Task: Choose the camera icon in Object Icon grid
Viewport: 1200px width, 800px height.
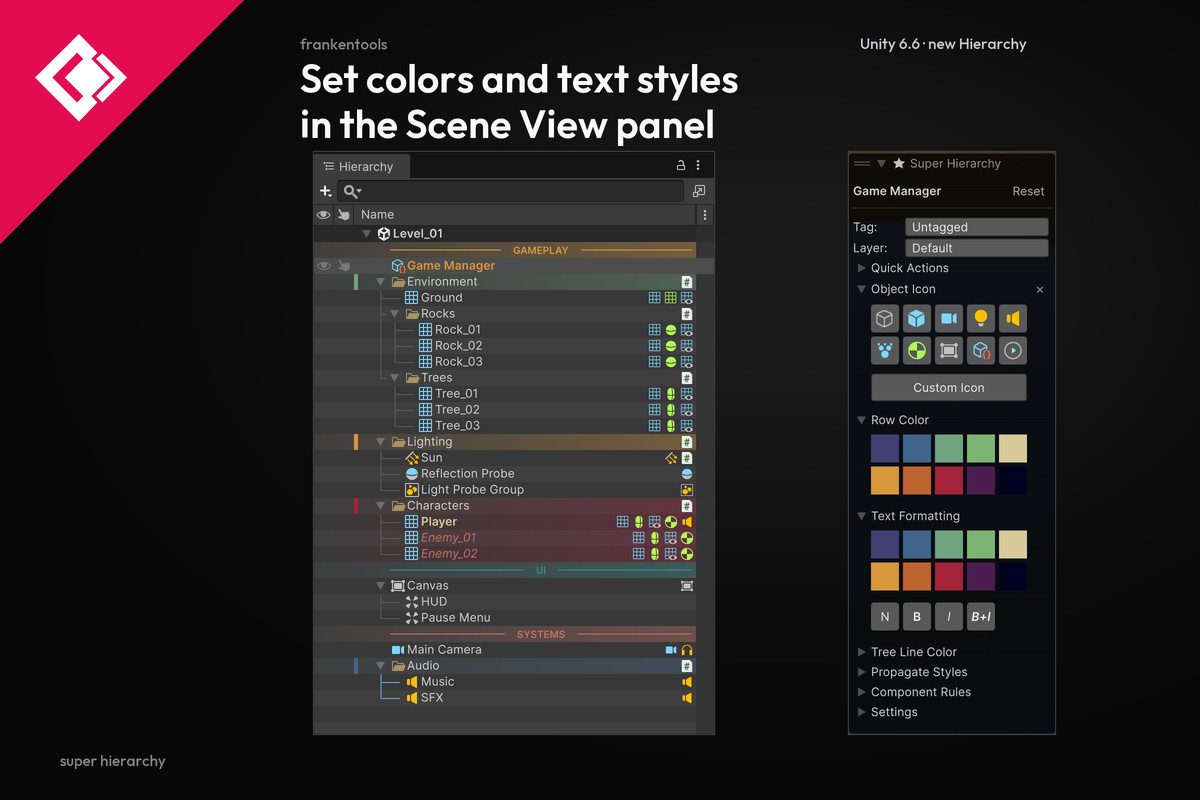Action: coord(949,319)
